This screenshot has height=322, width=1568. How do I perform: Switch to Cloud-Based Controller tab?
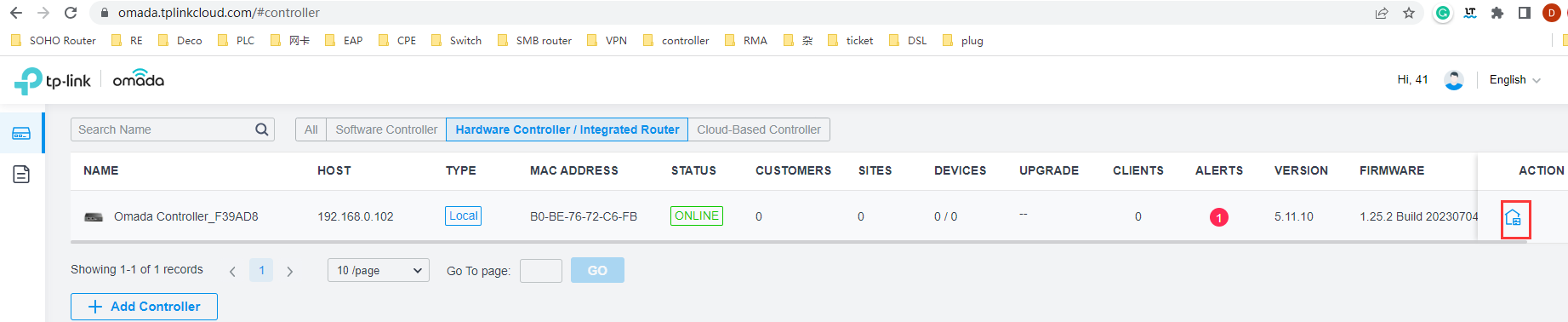click(759, 129)
